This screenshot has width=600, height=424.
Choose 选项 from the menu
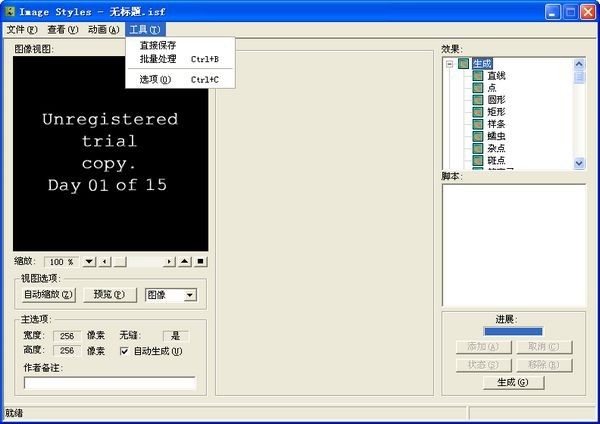[180, 80]
